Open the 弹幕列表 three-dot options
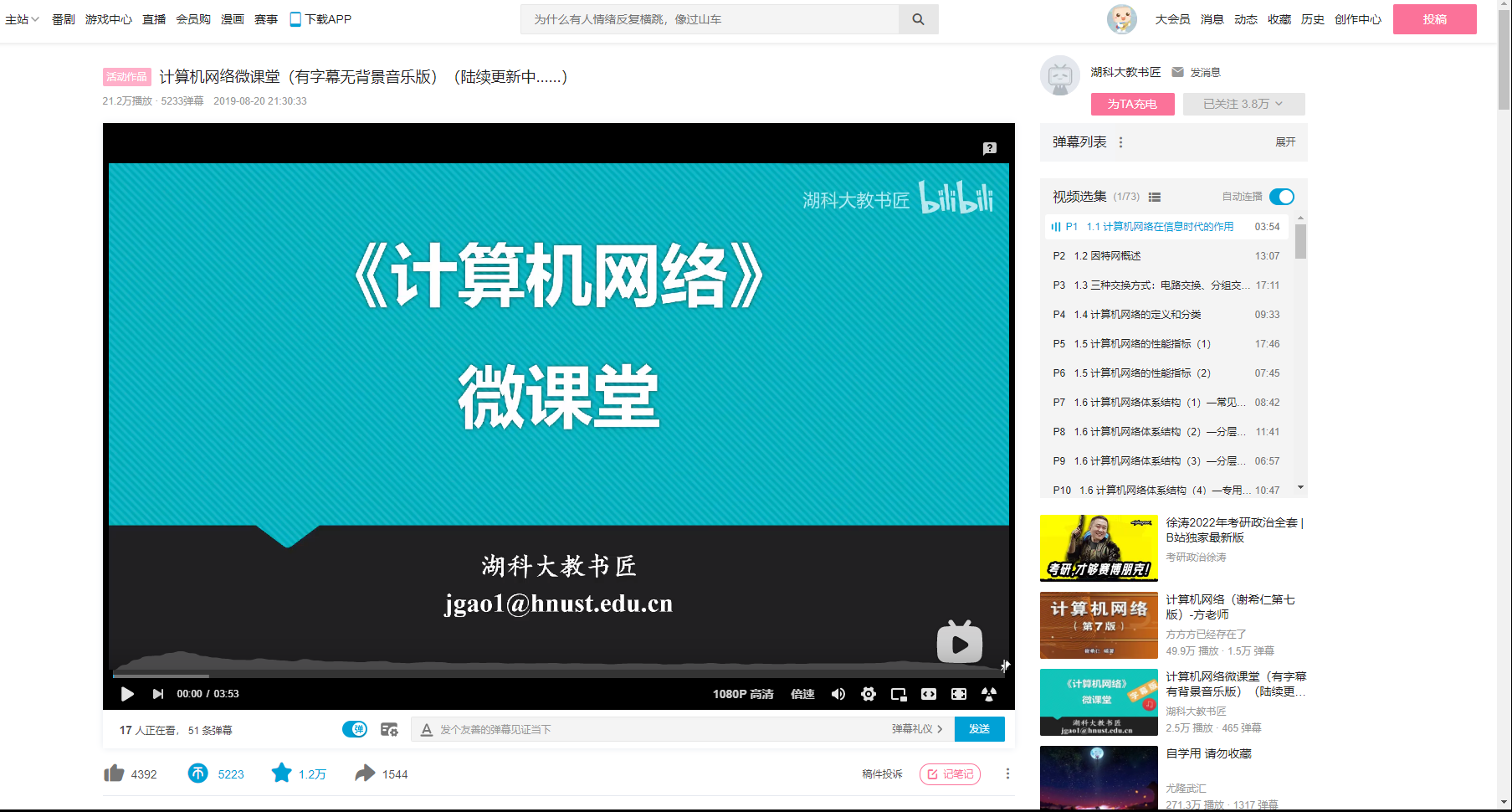This screenshot has width=1512, height=812. [1121, 142]
